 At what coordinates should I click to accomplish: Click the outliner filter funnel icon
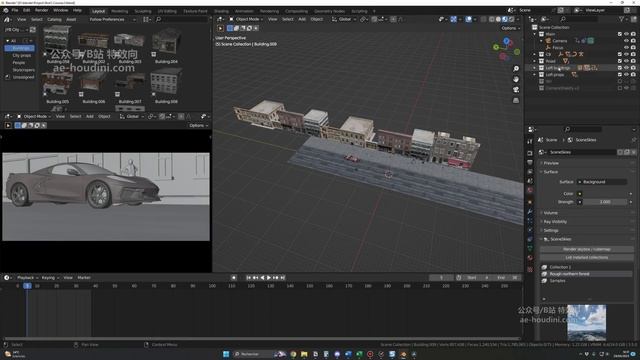pyautogui.click(x=622, y=19)
